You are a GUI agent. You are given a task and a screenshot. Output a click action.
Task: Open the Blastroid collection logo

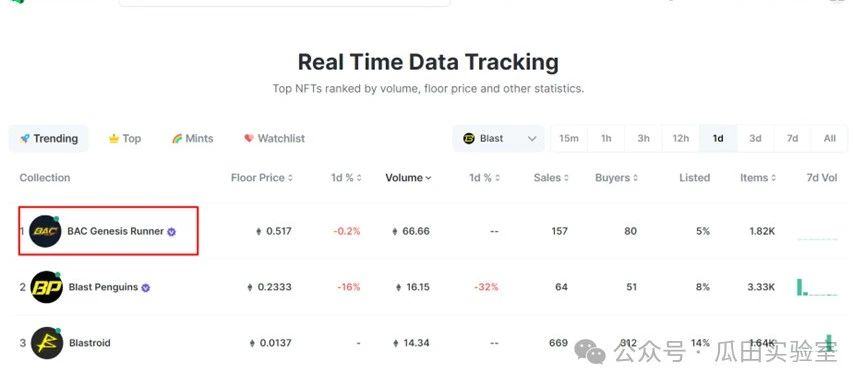click(x=46, y=343)
